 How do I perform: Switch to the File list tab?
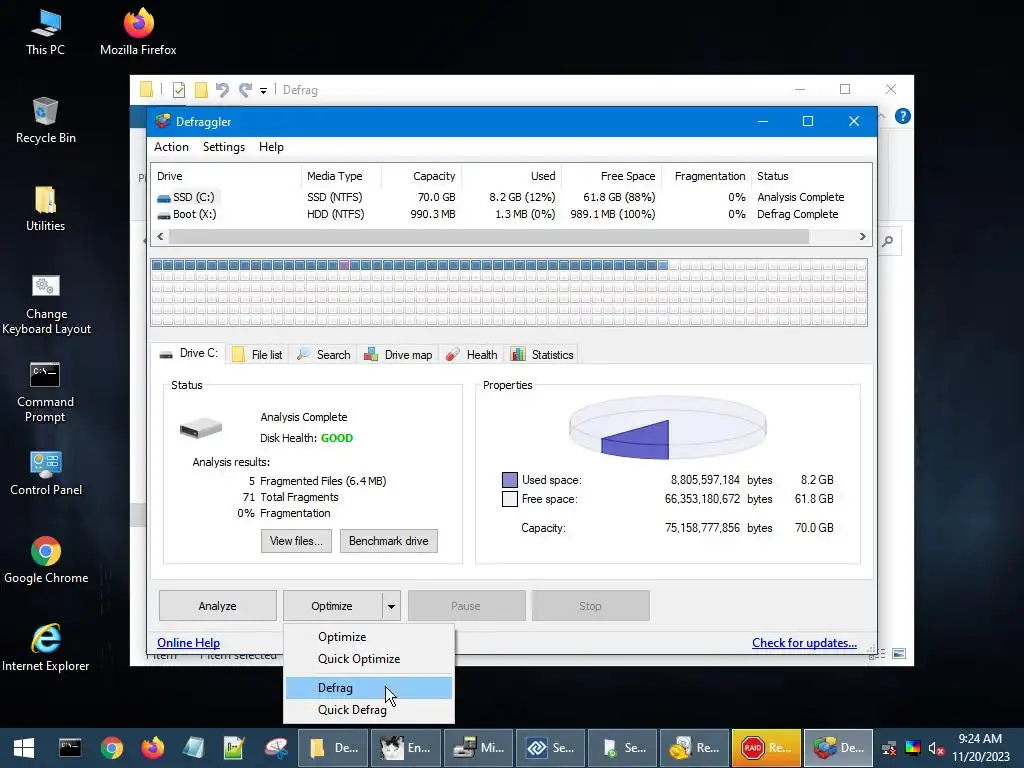[259, 355]
